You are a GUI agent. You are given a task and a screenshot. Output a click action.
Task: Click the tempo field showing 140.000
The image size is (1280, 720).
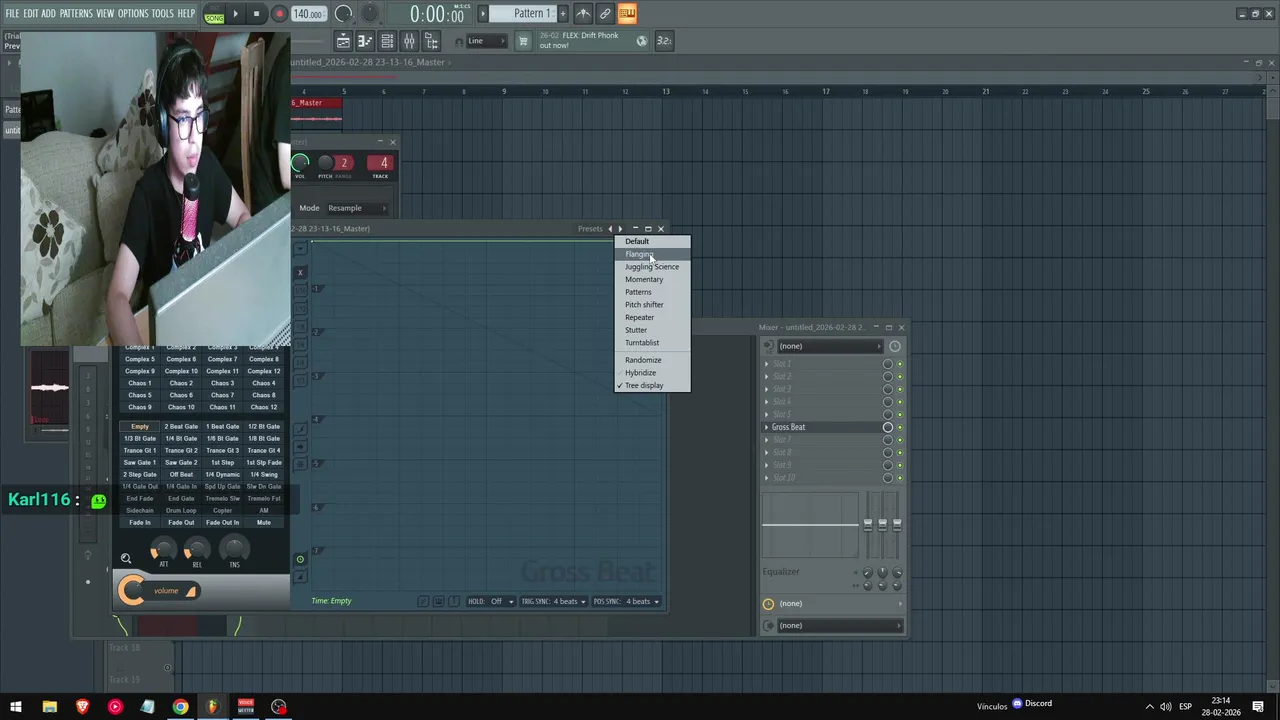pyautogui.click(x=308, y=14)
